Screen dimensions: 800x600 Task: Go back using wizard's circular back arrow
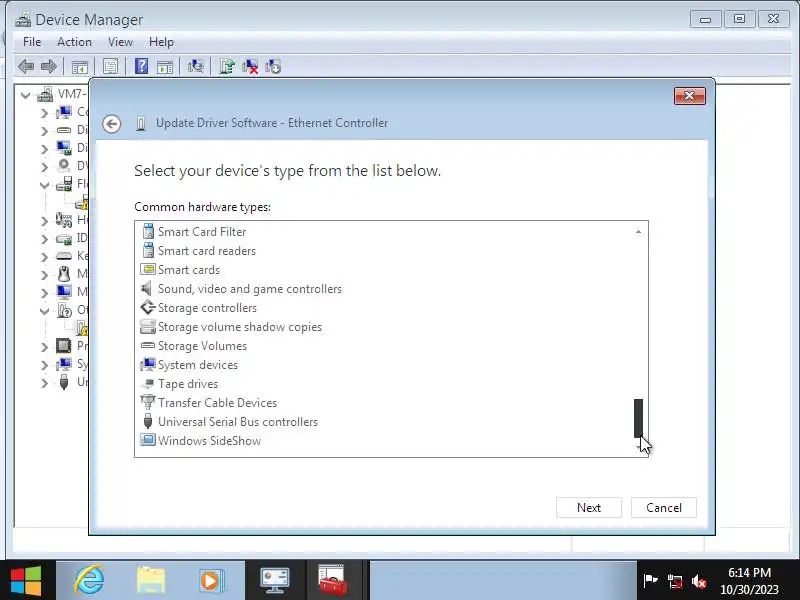pyautogui.click(x=111, y=123)
